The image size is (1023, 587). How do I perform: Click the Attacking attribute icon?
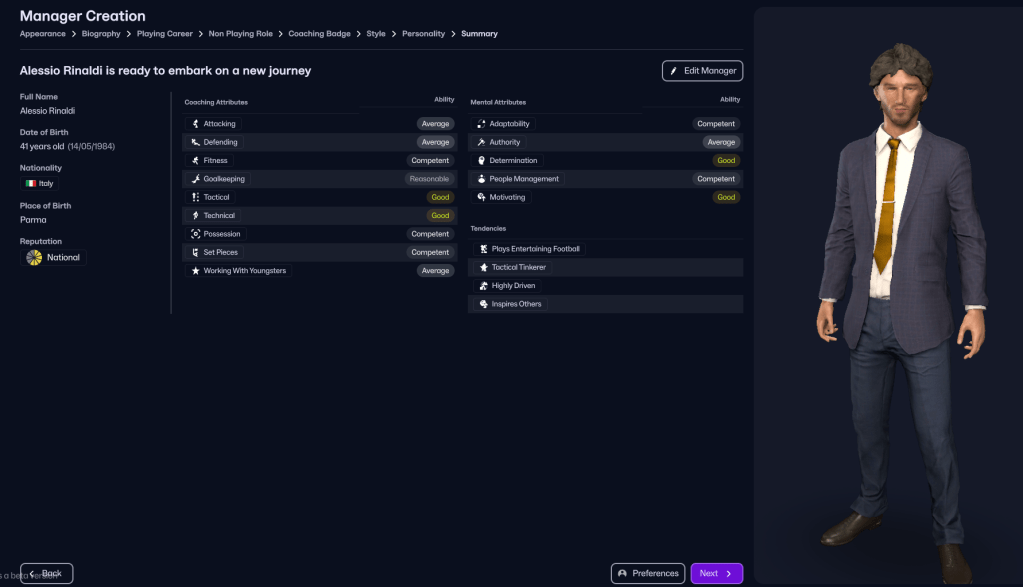pyautogui.click(x=196, y=124)
